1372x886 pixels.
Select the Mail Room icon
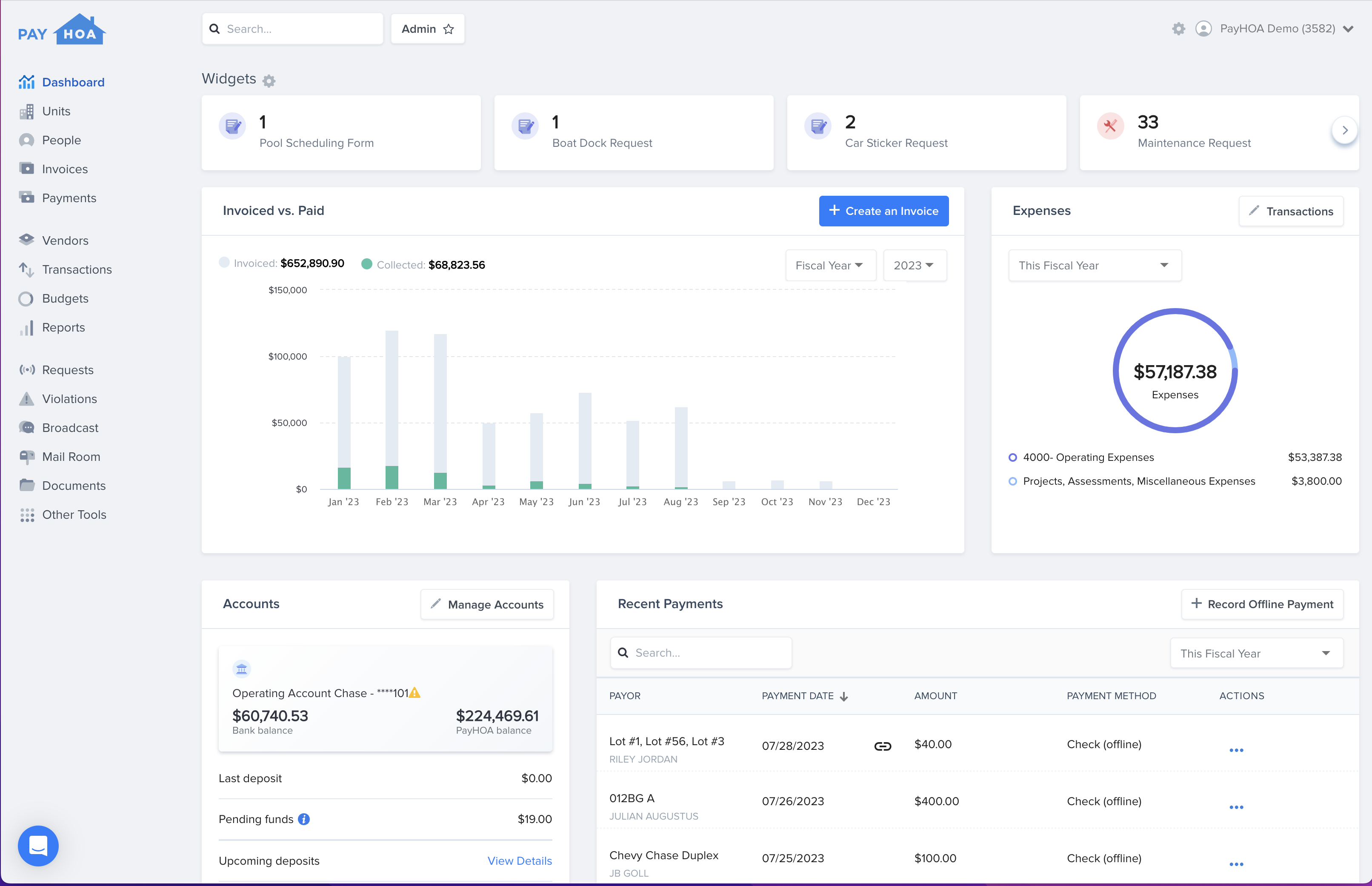[26, 456]
